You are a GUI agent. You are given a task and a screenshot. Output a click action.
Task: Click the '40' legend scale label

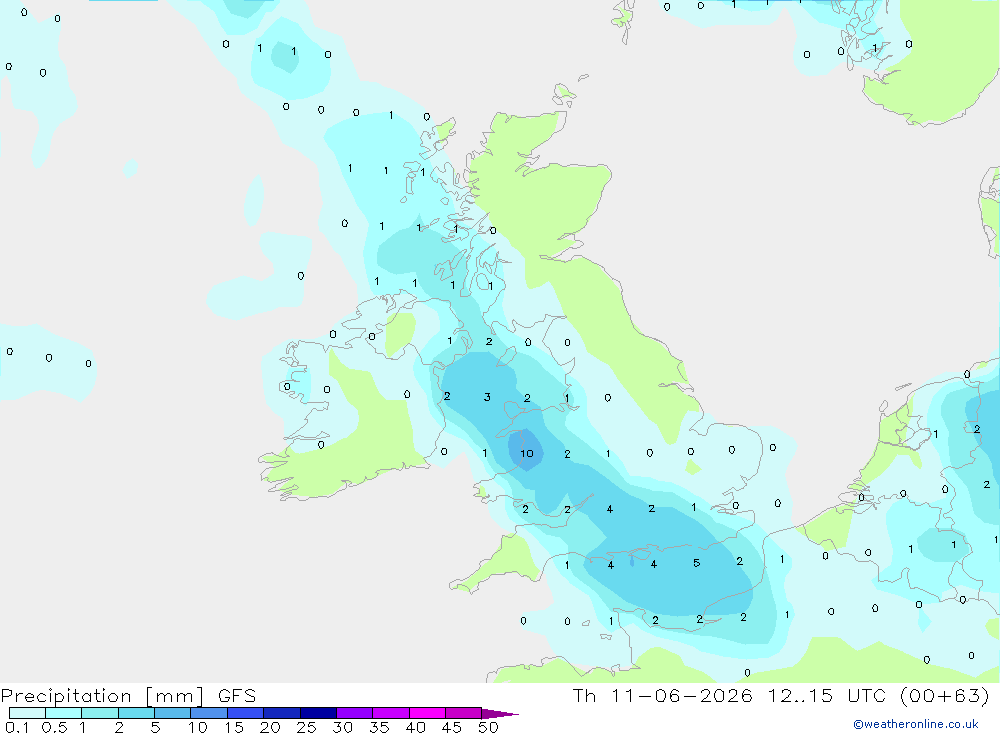pos(415,727)
